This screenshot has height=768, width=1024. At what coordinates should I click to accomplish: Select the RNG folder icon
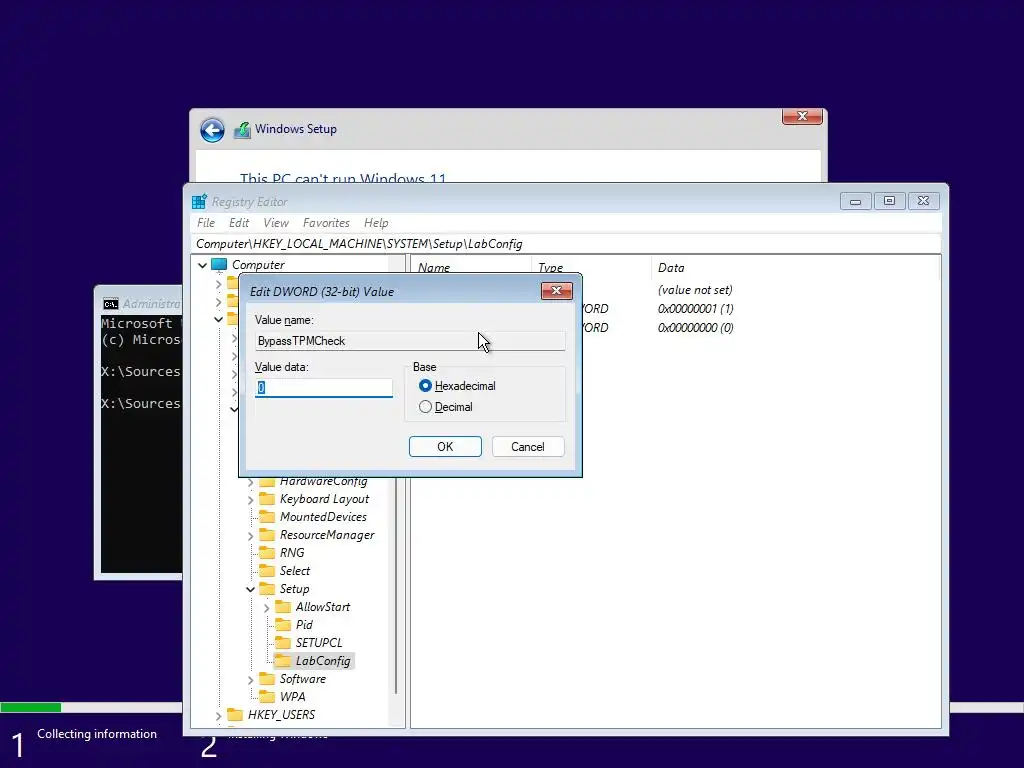(x=267, y=552)
